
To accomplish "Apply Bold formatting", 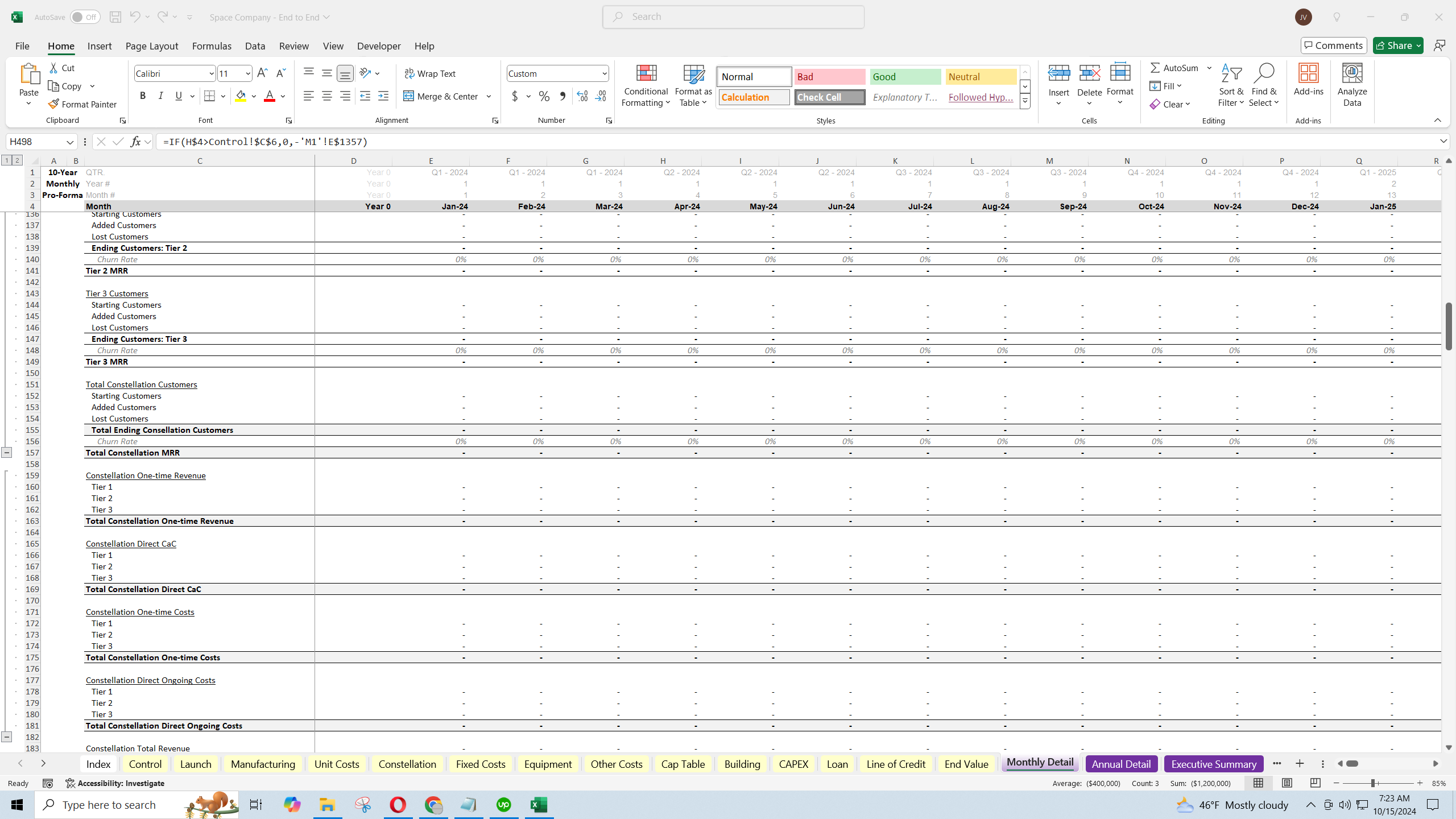I will click(143, 96).
